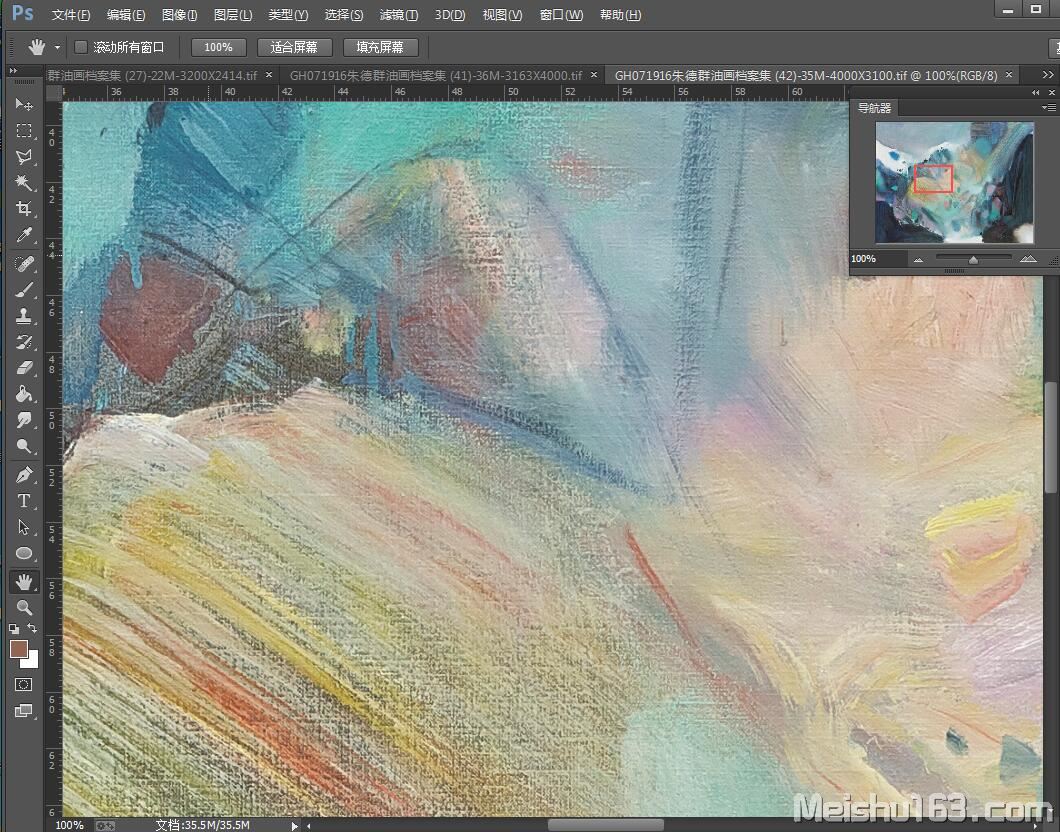The height and width of the screenshot is (832, 1060).
Task: Select the Smudge finger tool
Action: pos(24,420)
